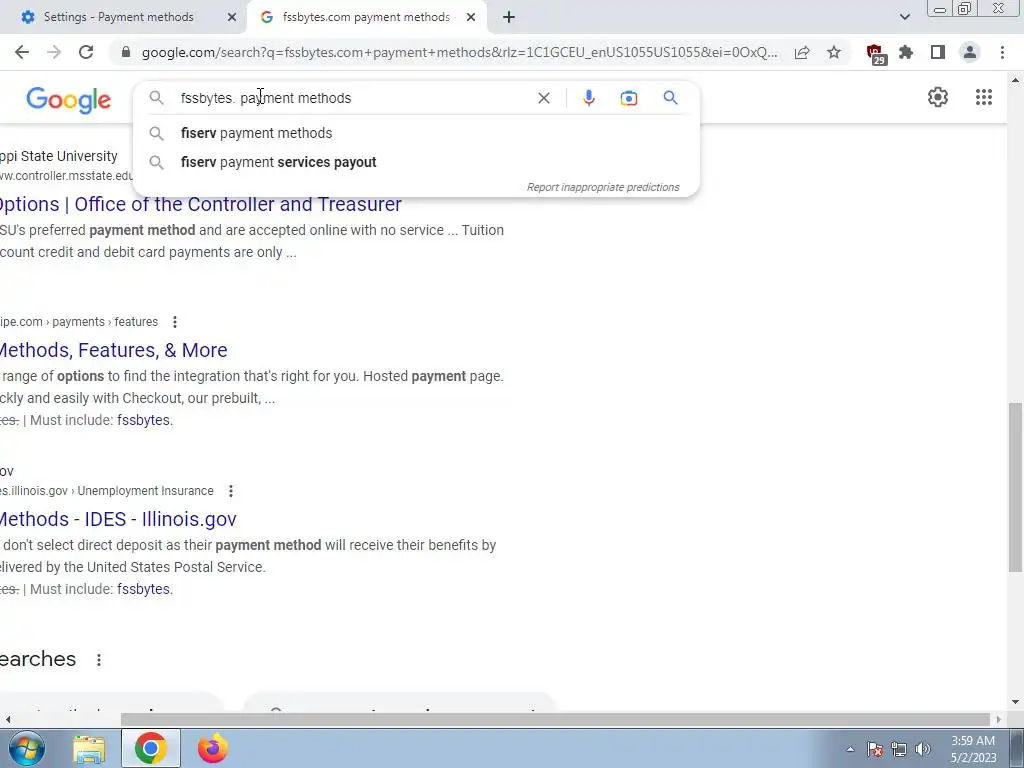Open more options for the payments features result

pos(174,322)
